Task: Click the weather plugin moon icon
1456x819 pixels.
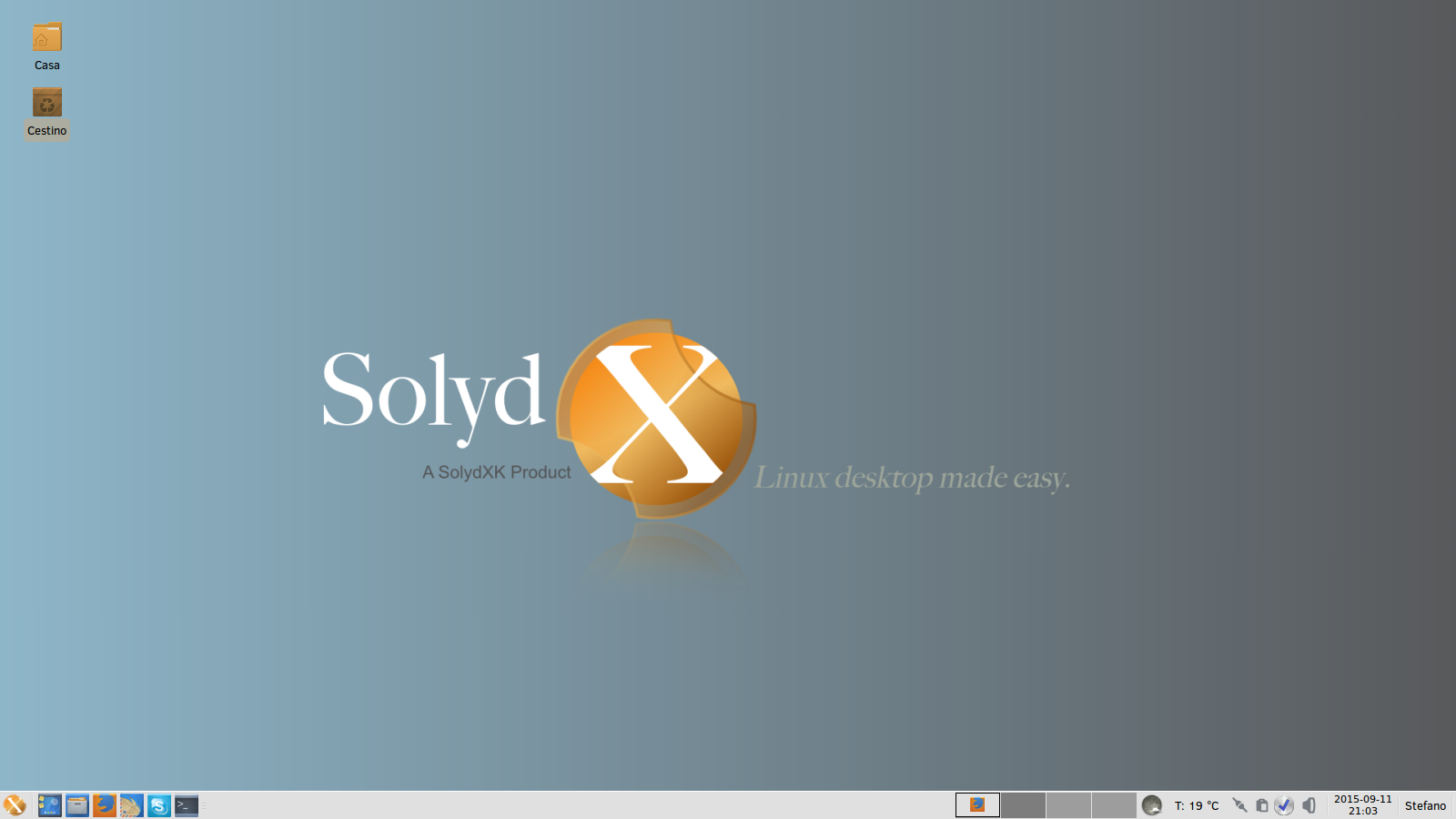Action: 1152,805
